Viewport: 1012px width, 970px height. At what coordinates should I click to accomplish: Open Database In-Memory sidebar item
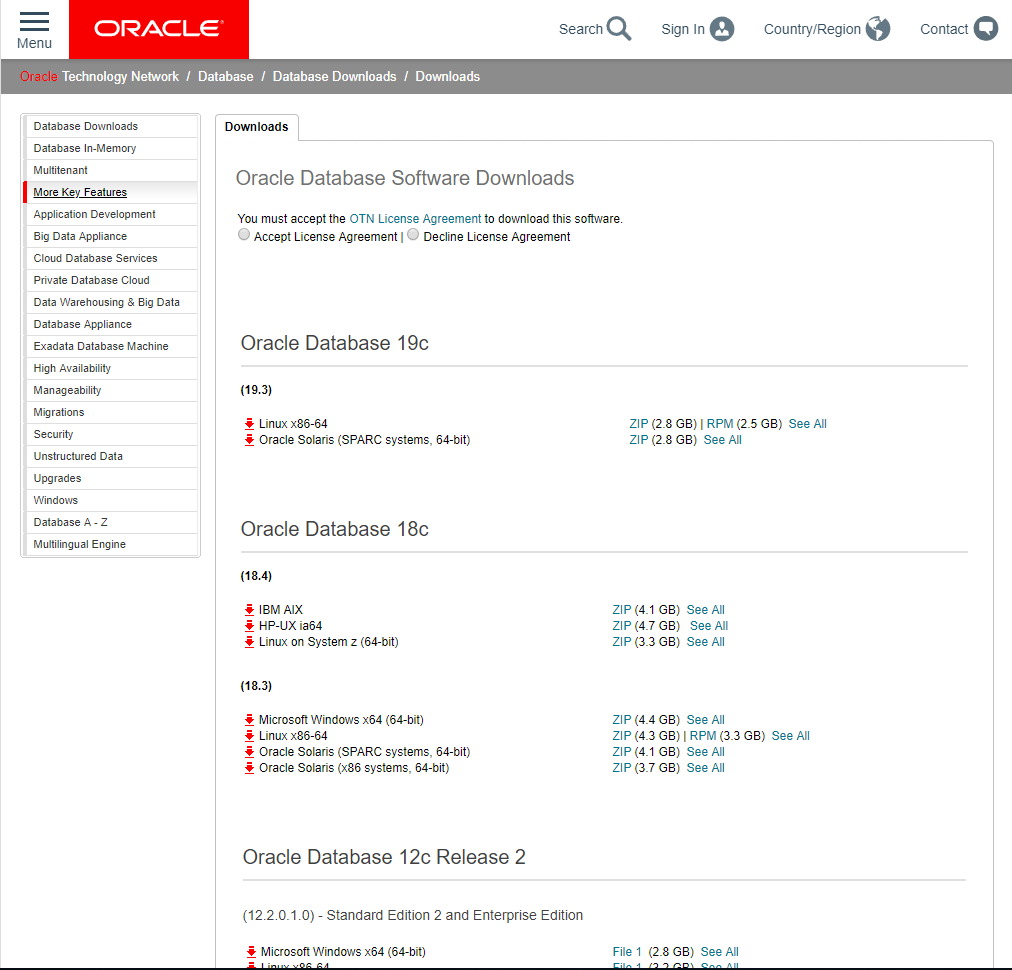tap(111, 148)
